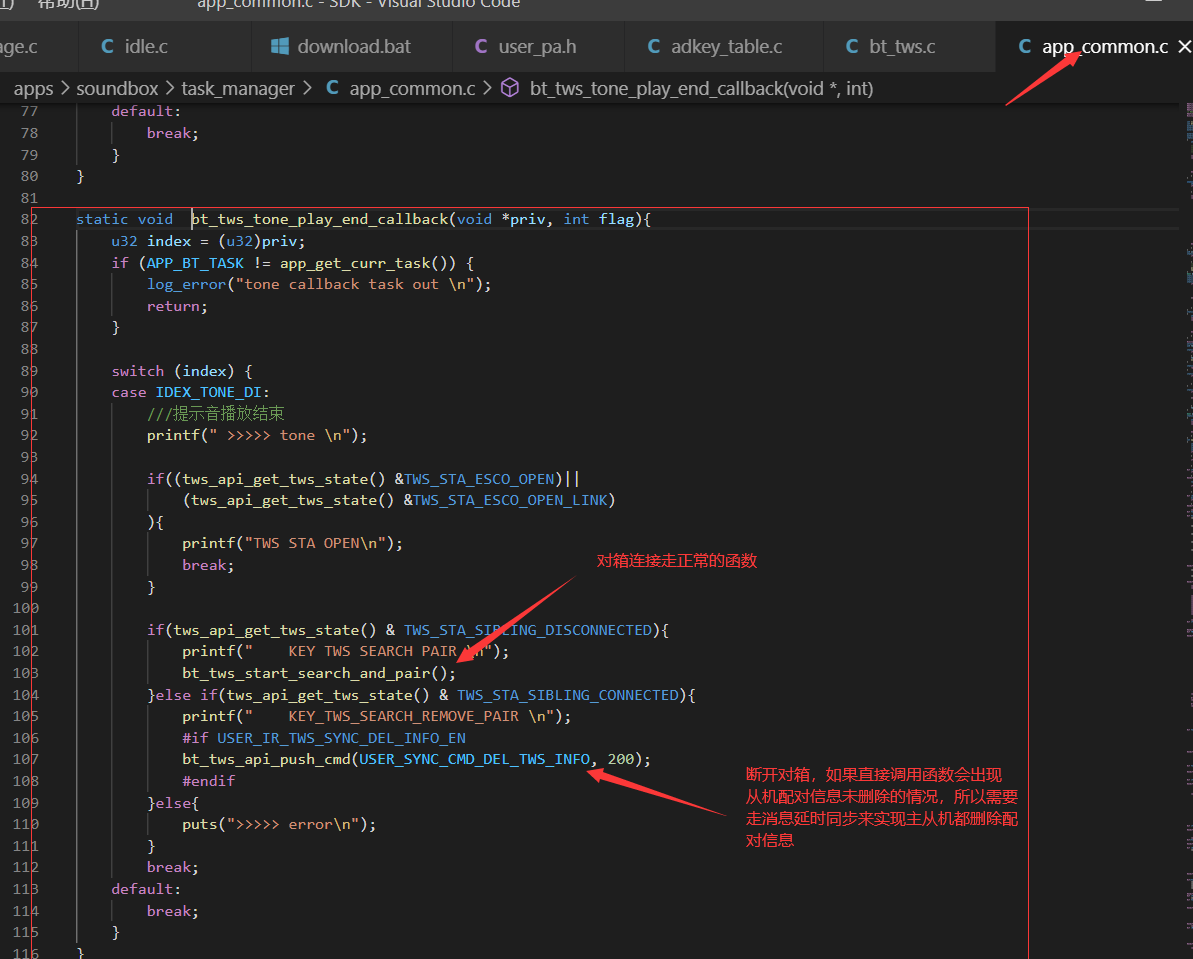
Task: Click the bt_tws_tone_play_end_callback function definition name
Action: click(320, 219)
